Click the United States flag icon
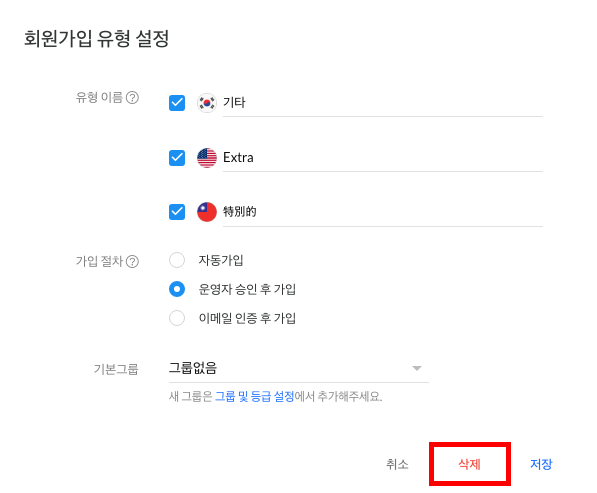597x493 pixels. point(207,158)
